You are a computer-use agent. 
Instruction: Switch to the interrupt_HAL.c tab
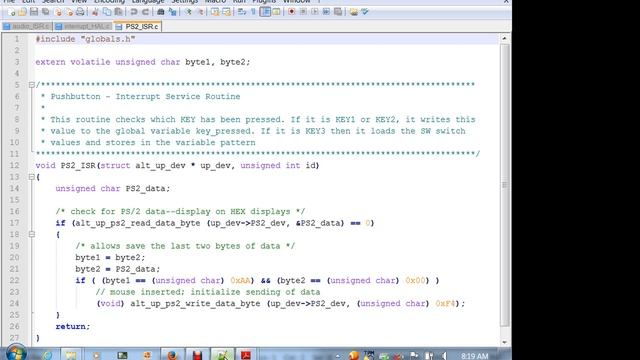coord(83,27)
